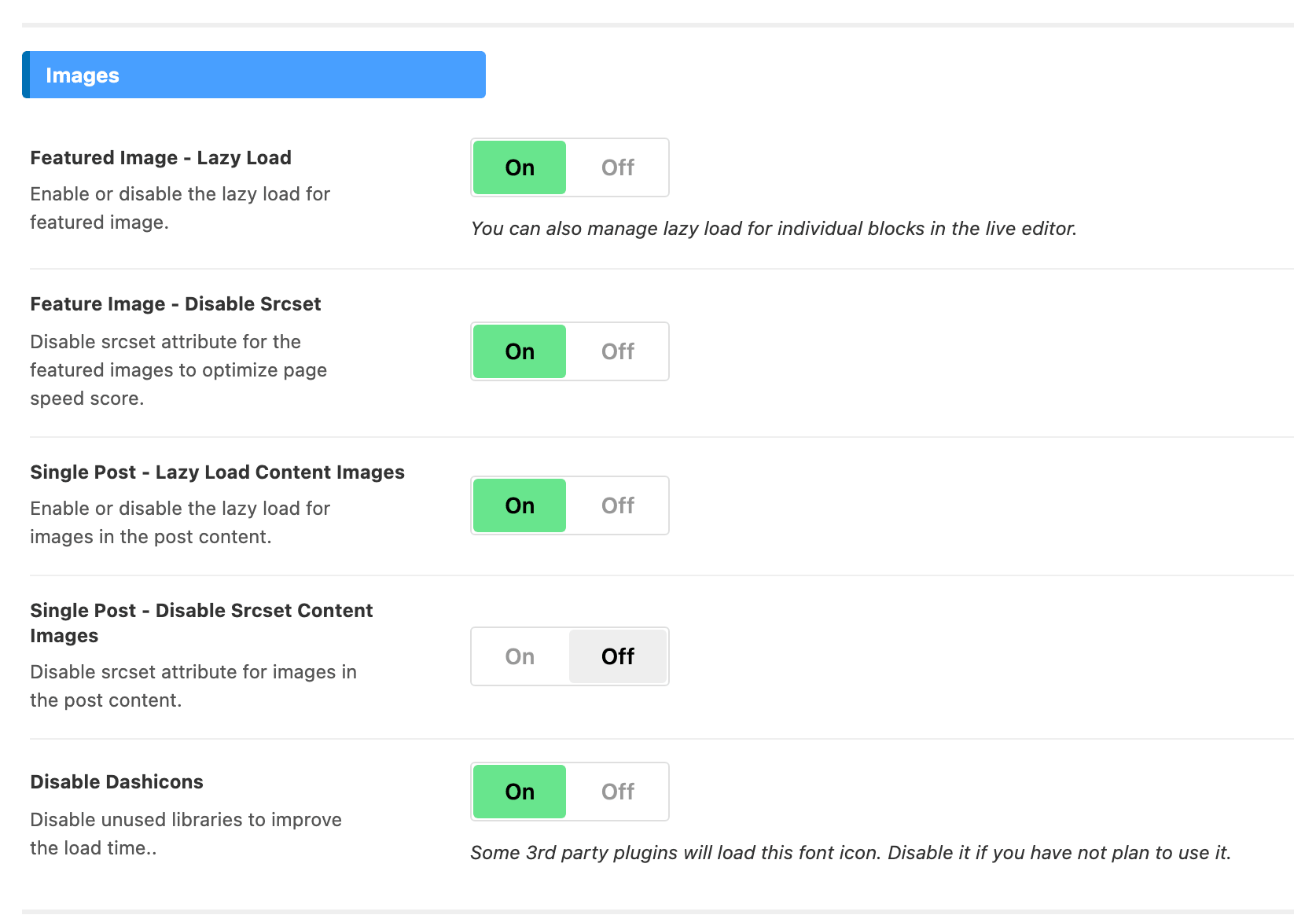Click Off for Single Post Disable Srcset Content Images
This screenshot has width=1316, height=915.
618,656
